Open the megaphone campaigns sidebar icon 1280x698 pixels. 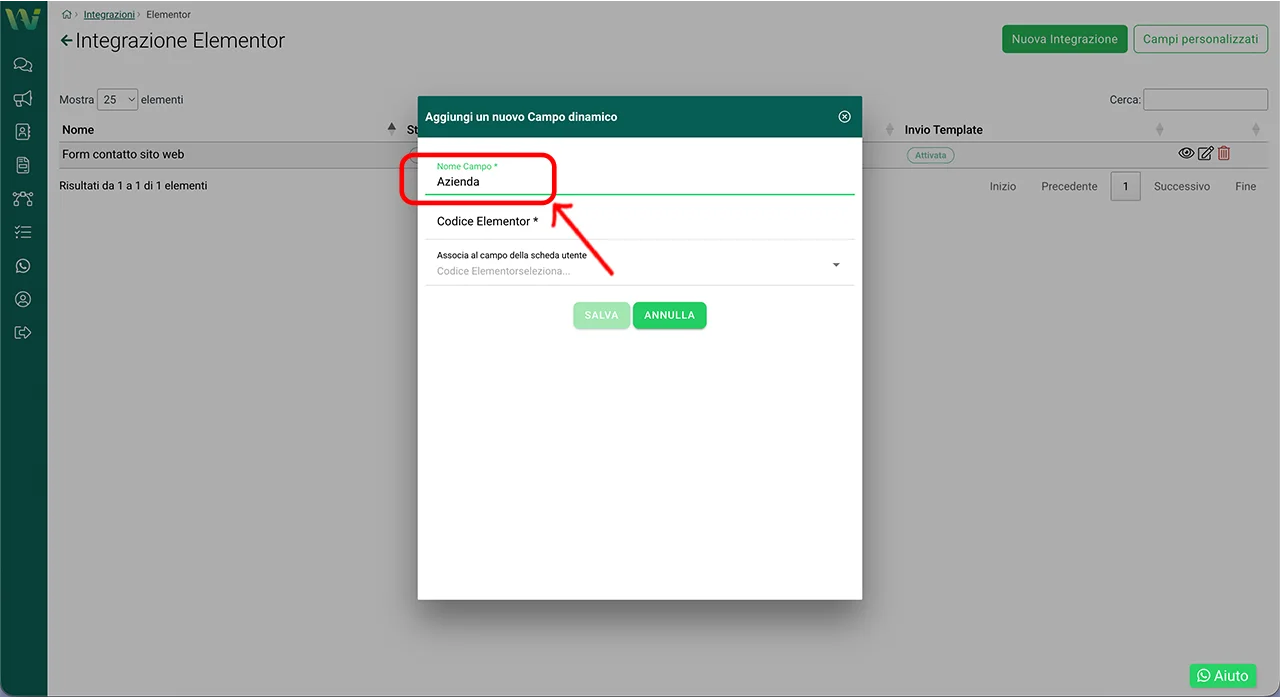click(x=23, y=98)
